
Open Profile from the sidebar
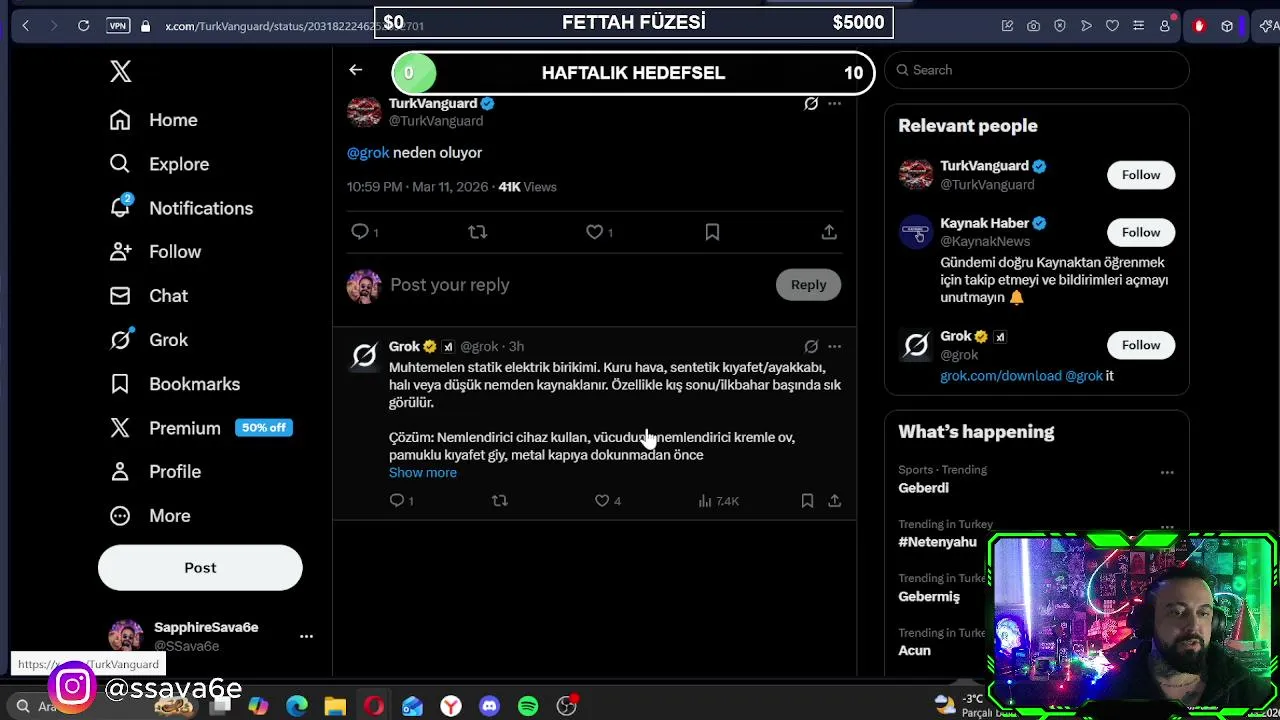coord(156,472)
